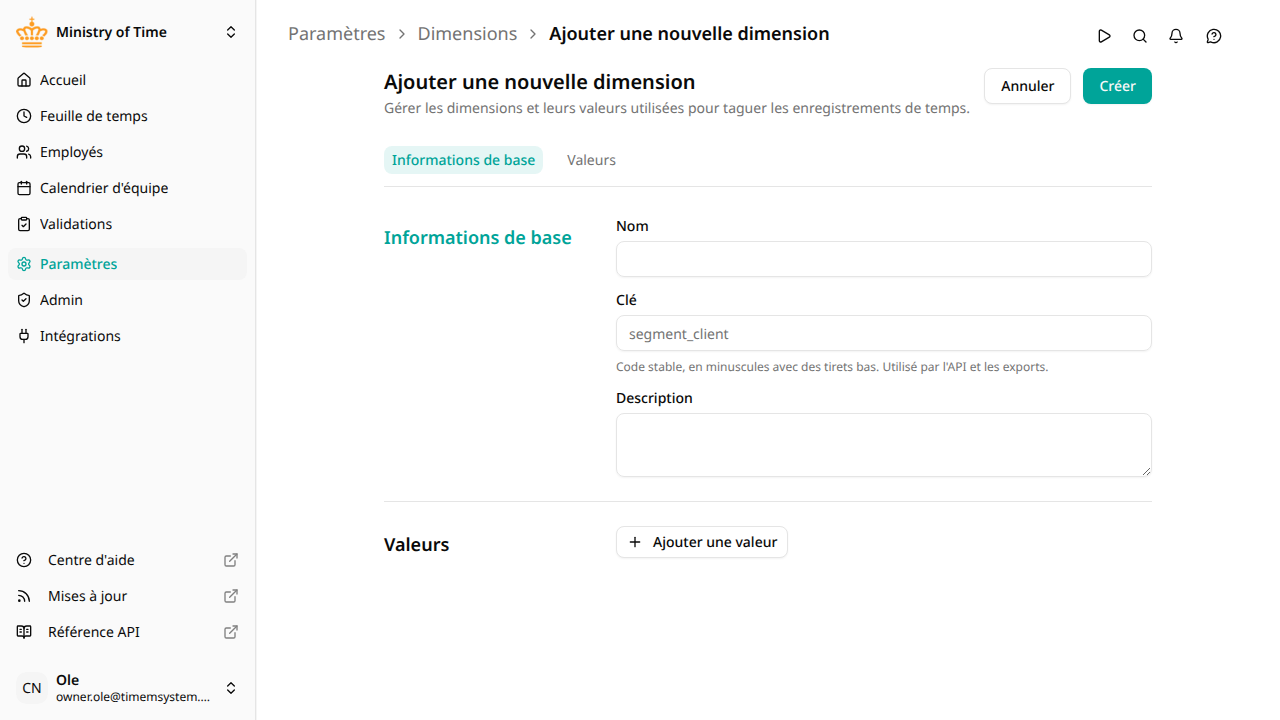
Task: Click the Feuille de temps clock icon
Action: tap(24, 116)
